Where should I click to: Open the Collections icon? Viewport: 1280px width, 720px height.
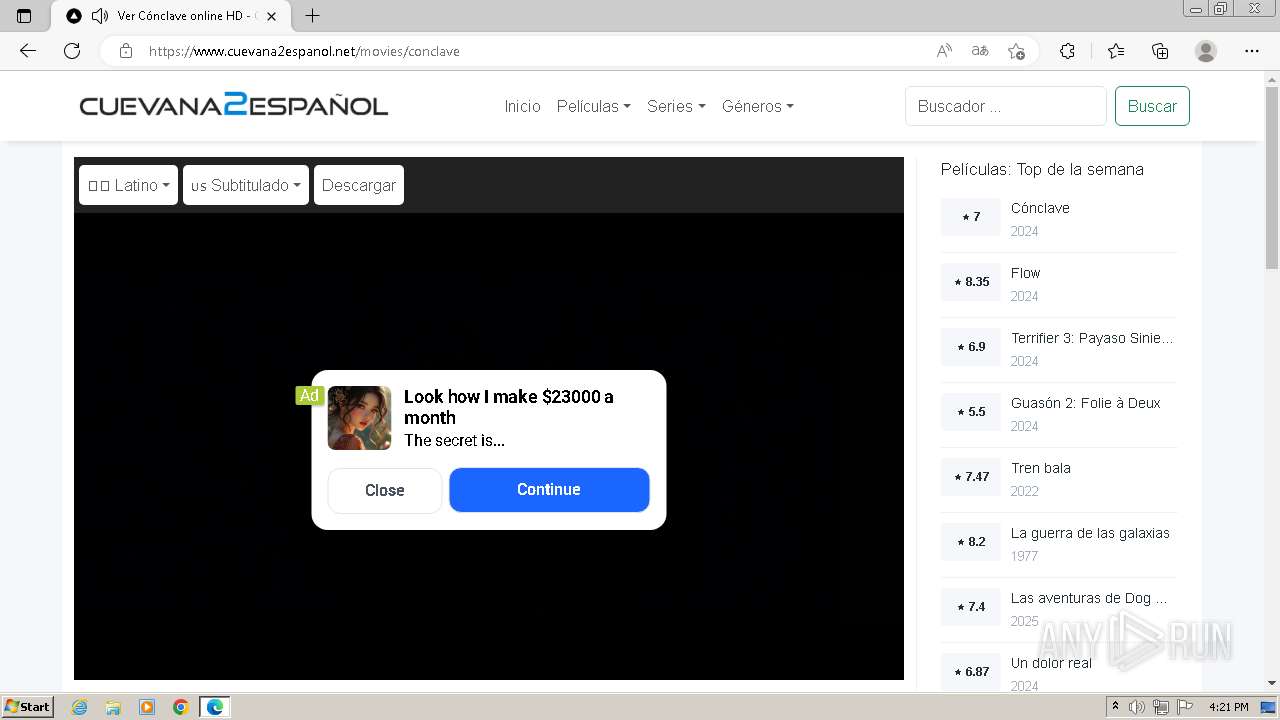tap(1160, 51)
